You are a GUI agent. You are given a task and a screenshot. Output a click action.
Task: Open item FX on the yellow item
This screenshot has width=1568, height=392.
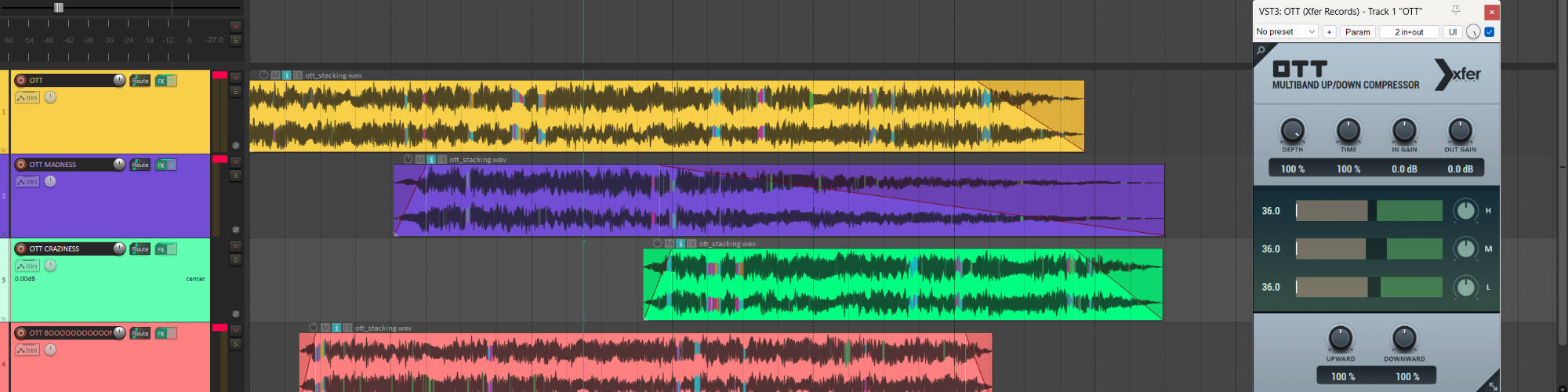[x=297, y=75]
